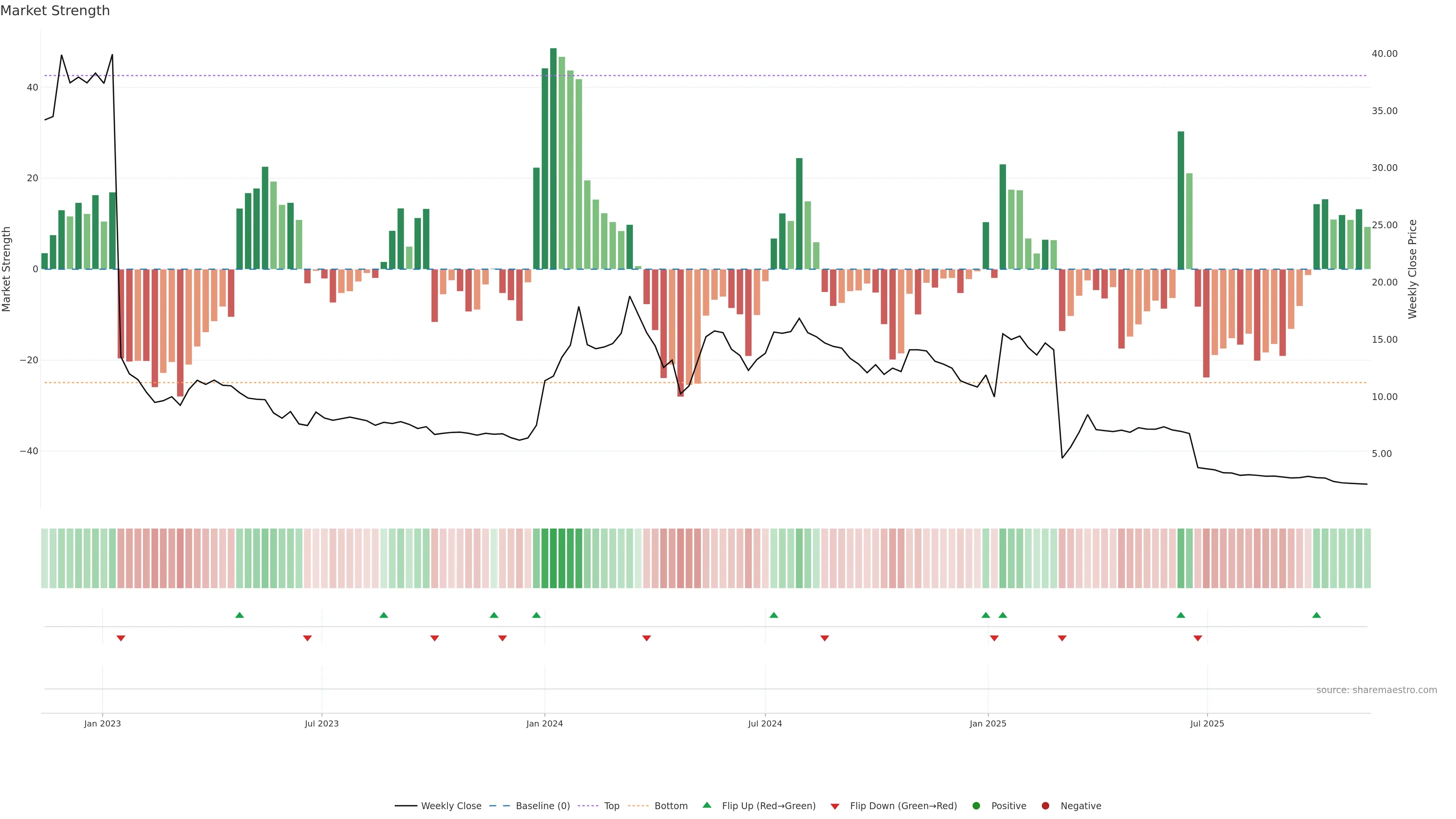Click the red down-triangle icon in the legend
1456x819 pixels.
[835, 806]
